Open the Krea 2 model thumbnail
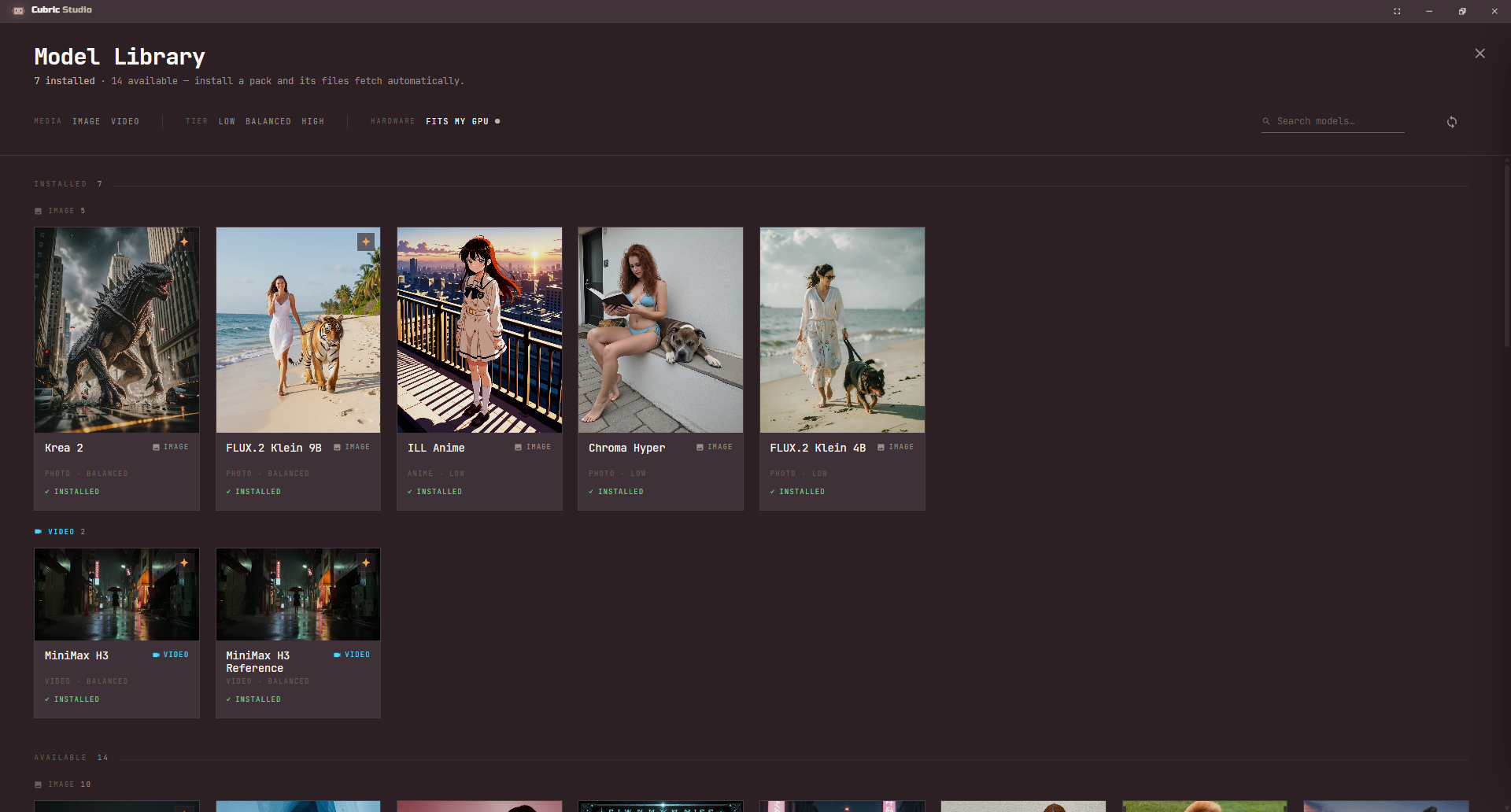 [116, 330]
